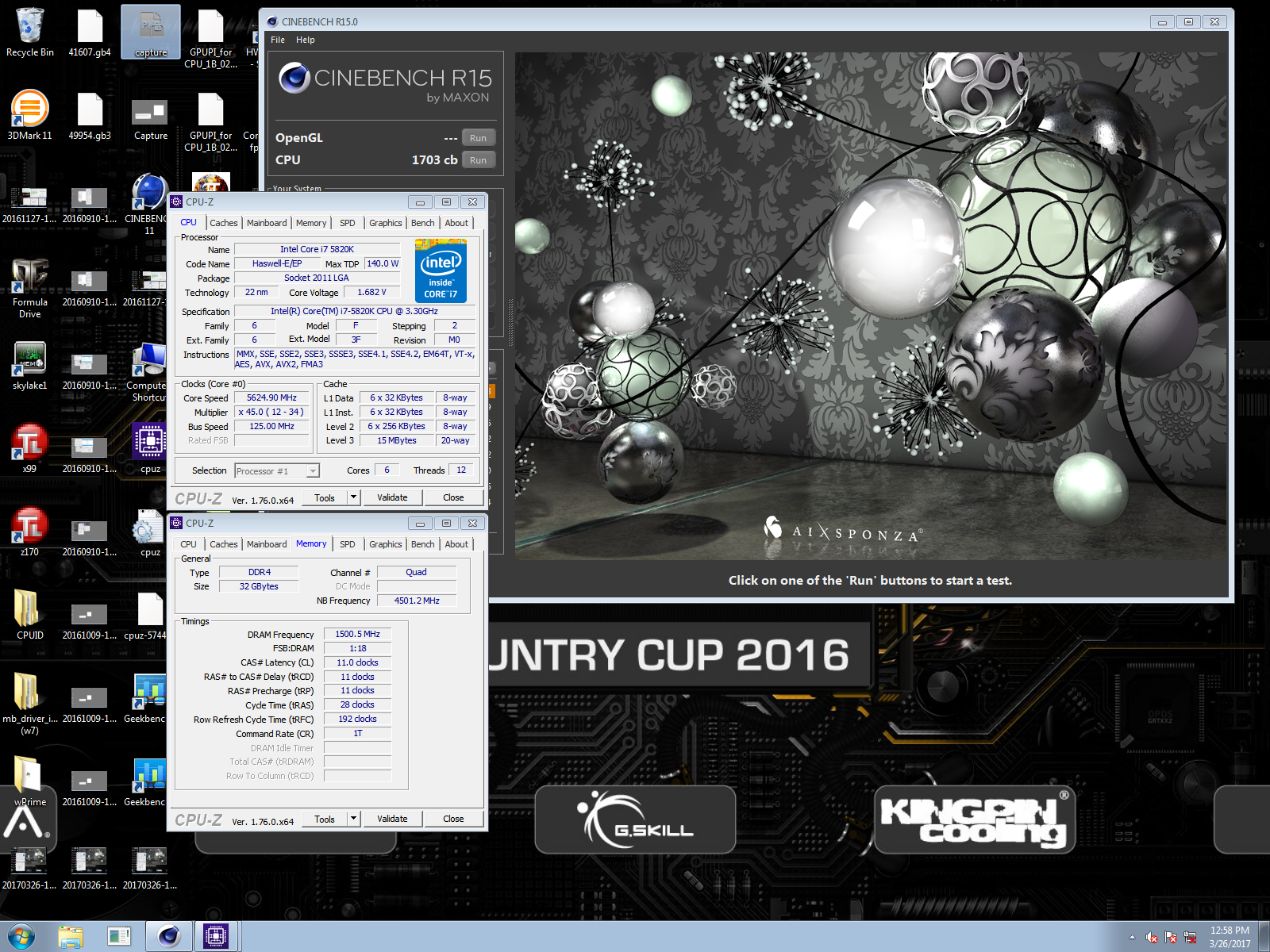Open Tools dropdown arrow in bottom CPU-Z
Image resolution: width=1270 pixels, height=952 pixels.
click(354, 819)
